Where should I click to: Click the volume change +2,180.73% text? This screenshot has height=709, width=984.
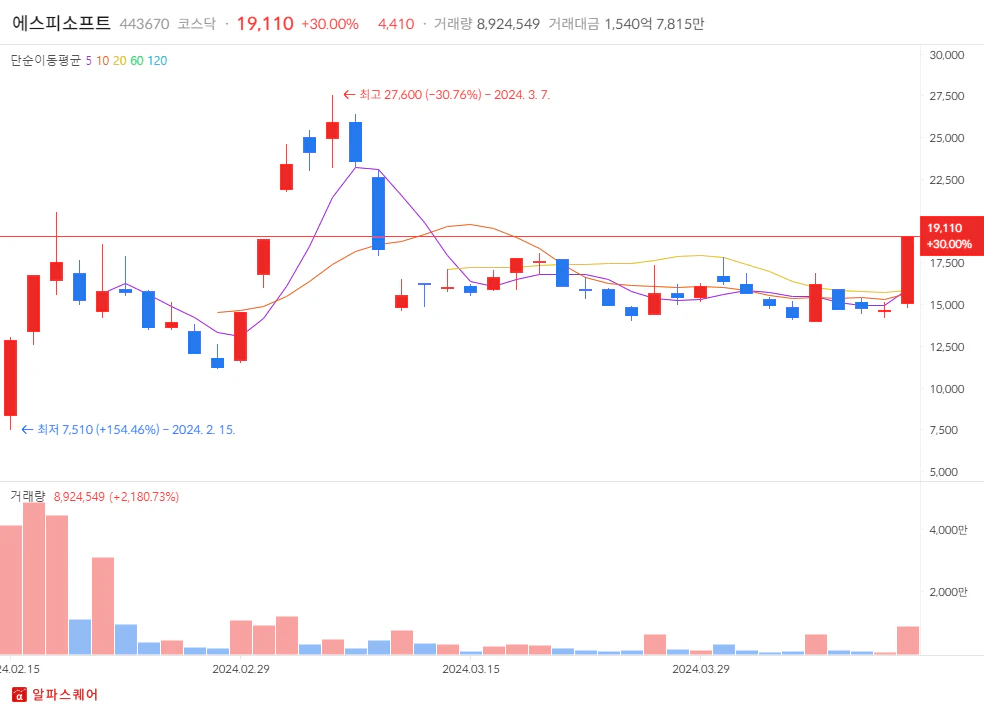tap(144, 497)
